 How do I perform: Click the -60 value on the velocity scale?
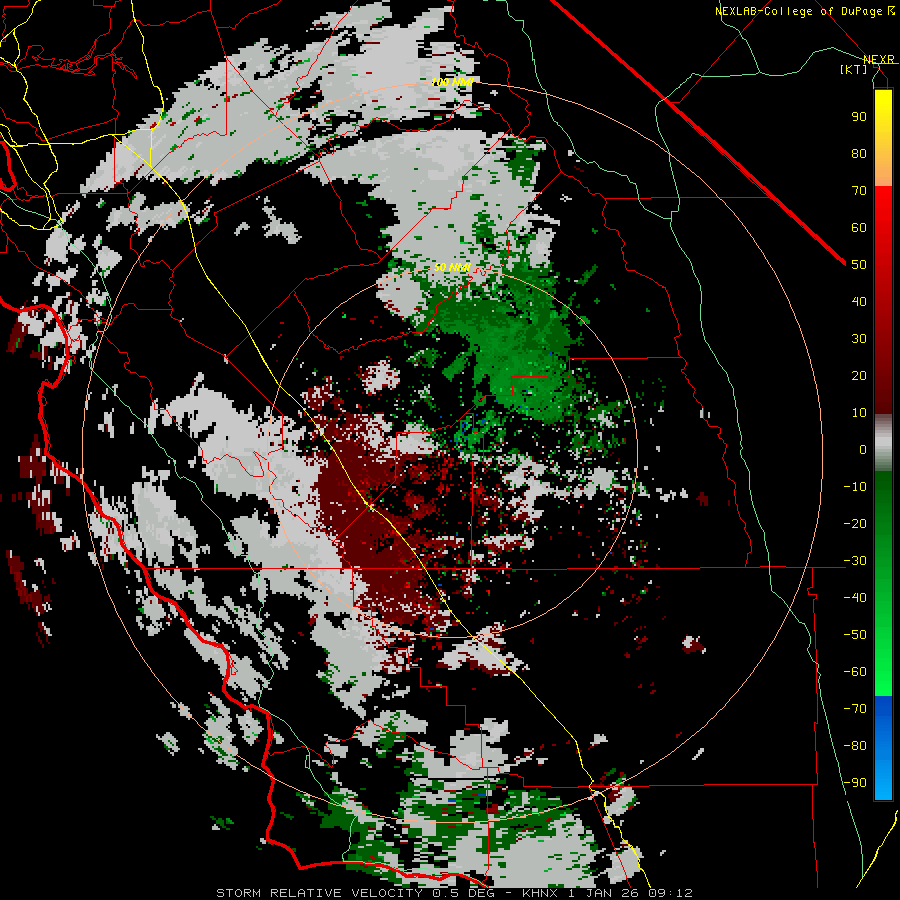point(855,672)
